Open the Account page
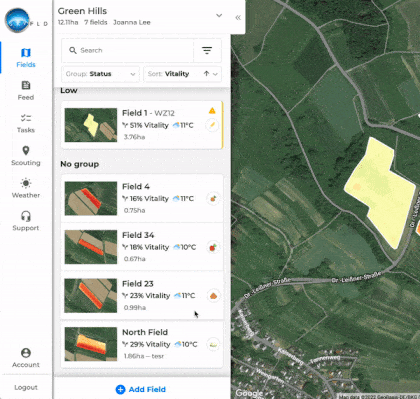This screenshot has width=420, height=399. tap(26, 358)
